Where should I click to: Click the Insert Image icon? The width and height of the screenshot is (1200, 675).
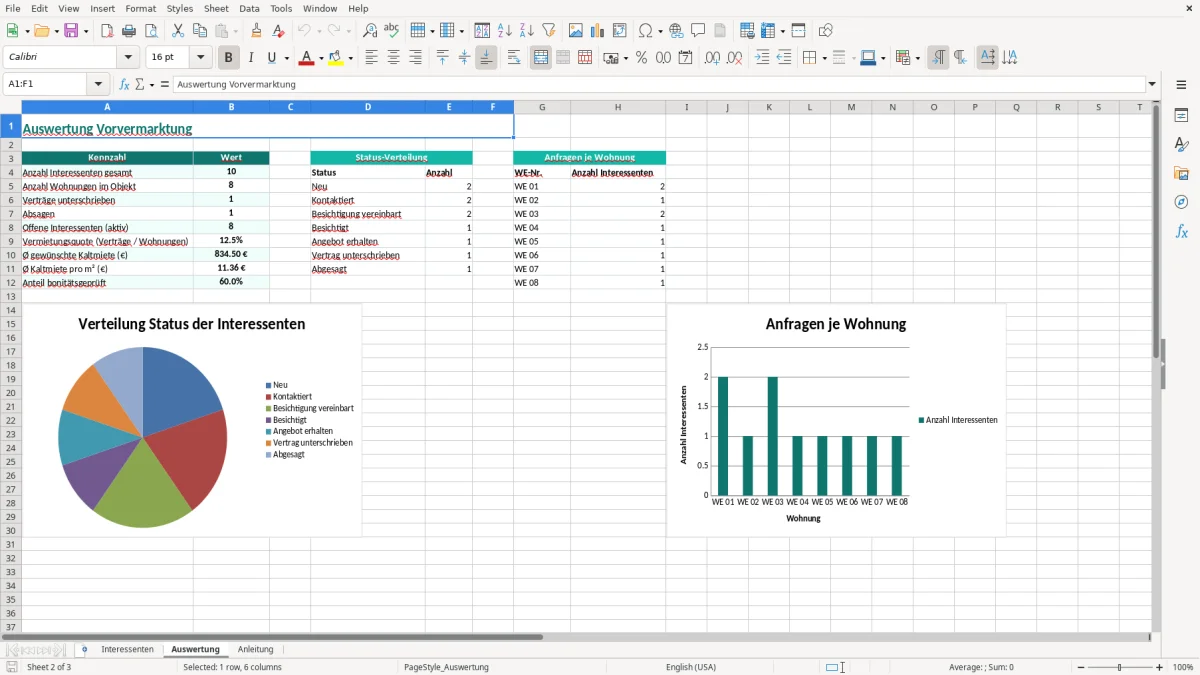click(575, 31)
